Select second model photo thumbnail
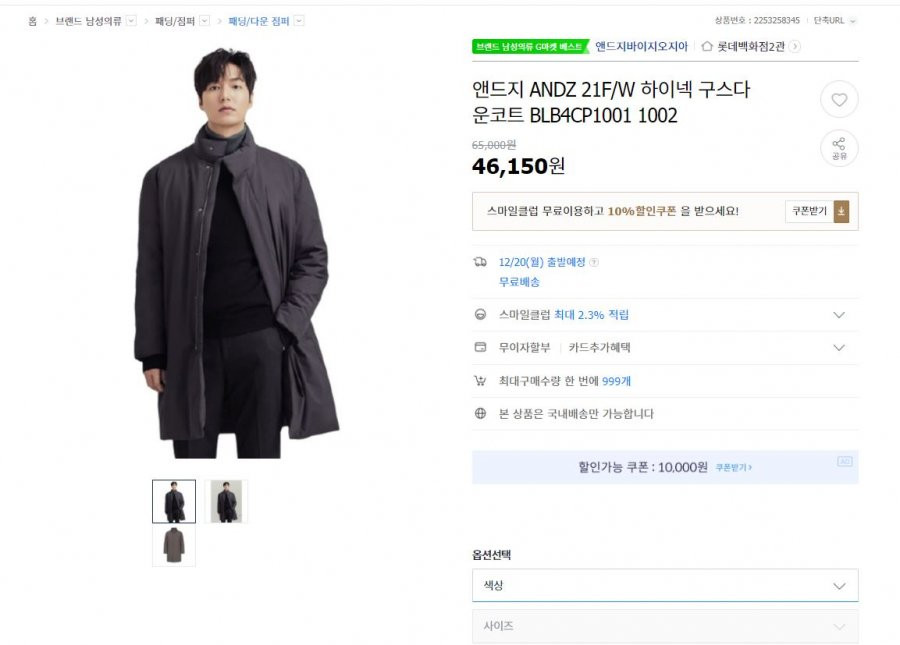Viewport: 900px width, 645px height. point(226,502)
